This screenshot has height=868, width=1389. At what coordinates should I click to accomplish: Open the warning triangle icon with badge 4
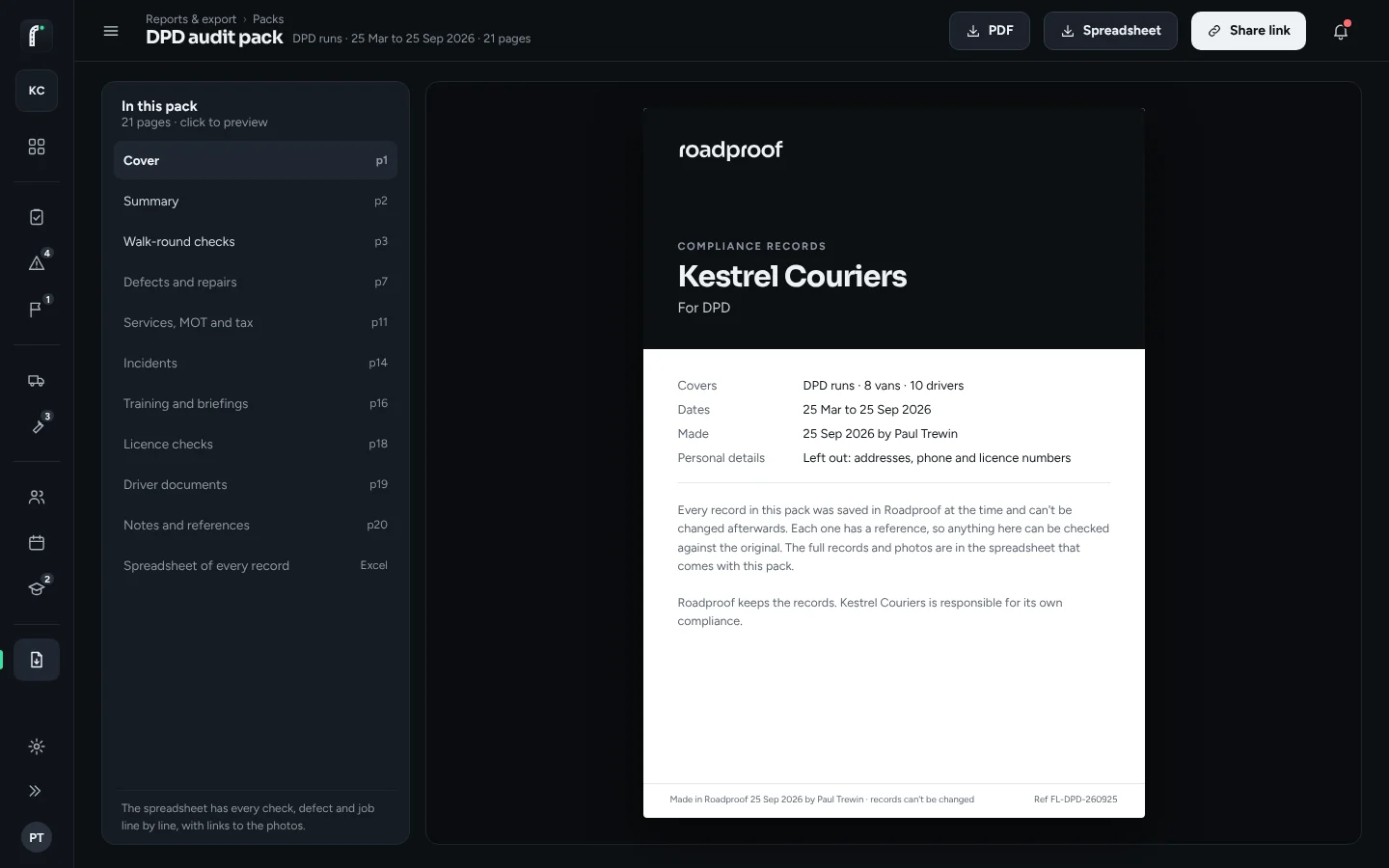point(37,263)
